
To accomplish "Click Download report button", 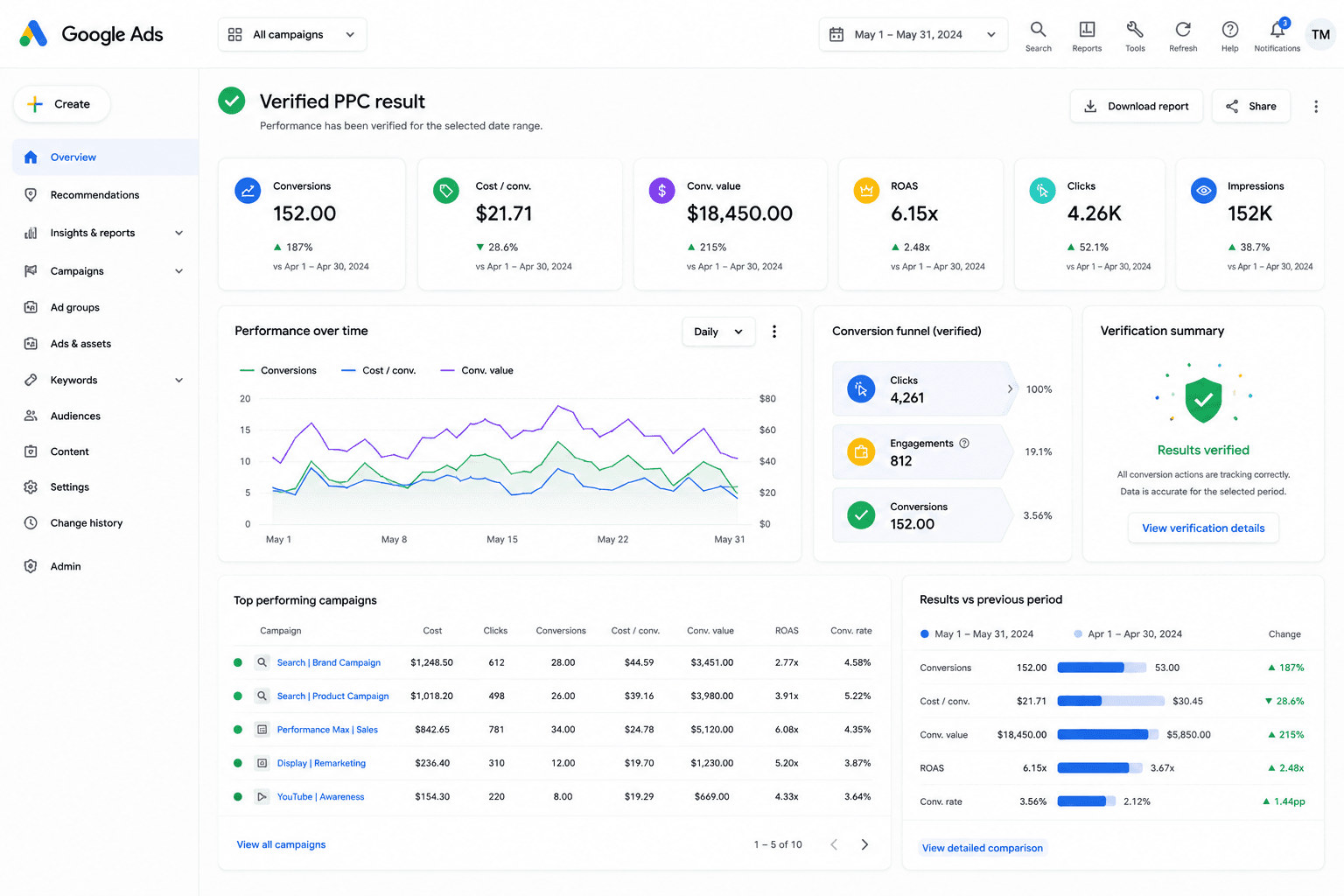I will pos(1136,107).
